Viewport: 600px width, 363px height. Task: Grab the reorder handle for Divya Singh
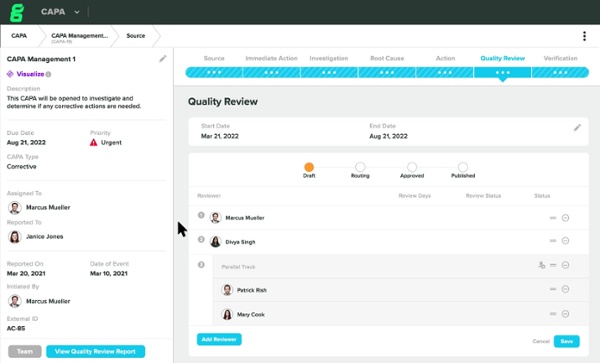point(553,241)
